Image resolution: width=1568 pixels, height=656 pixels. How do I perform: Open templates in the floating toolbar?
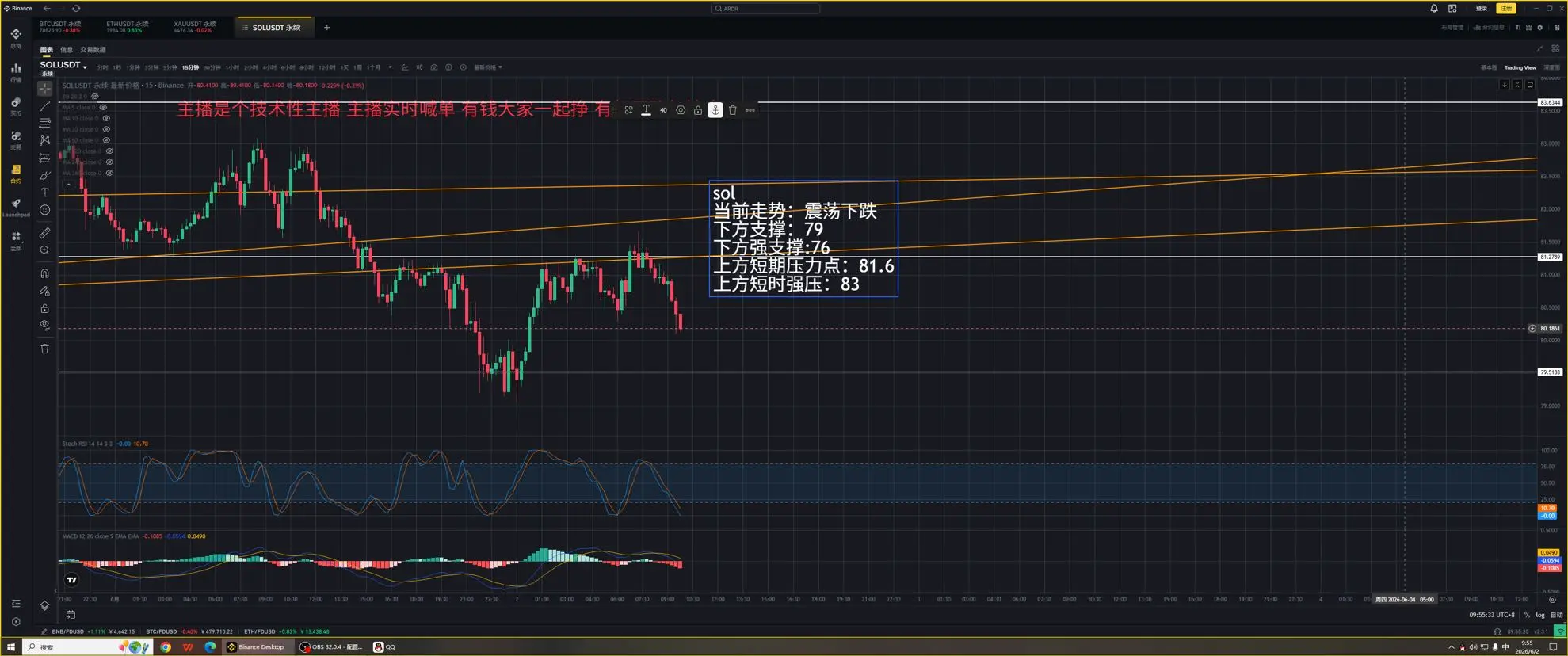pyautogui.click(x=629, y=110)
